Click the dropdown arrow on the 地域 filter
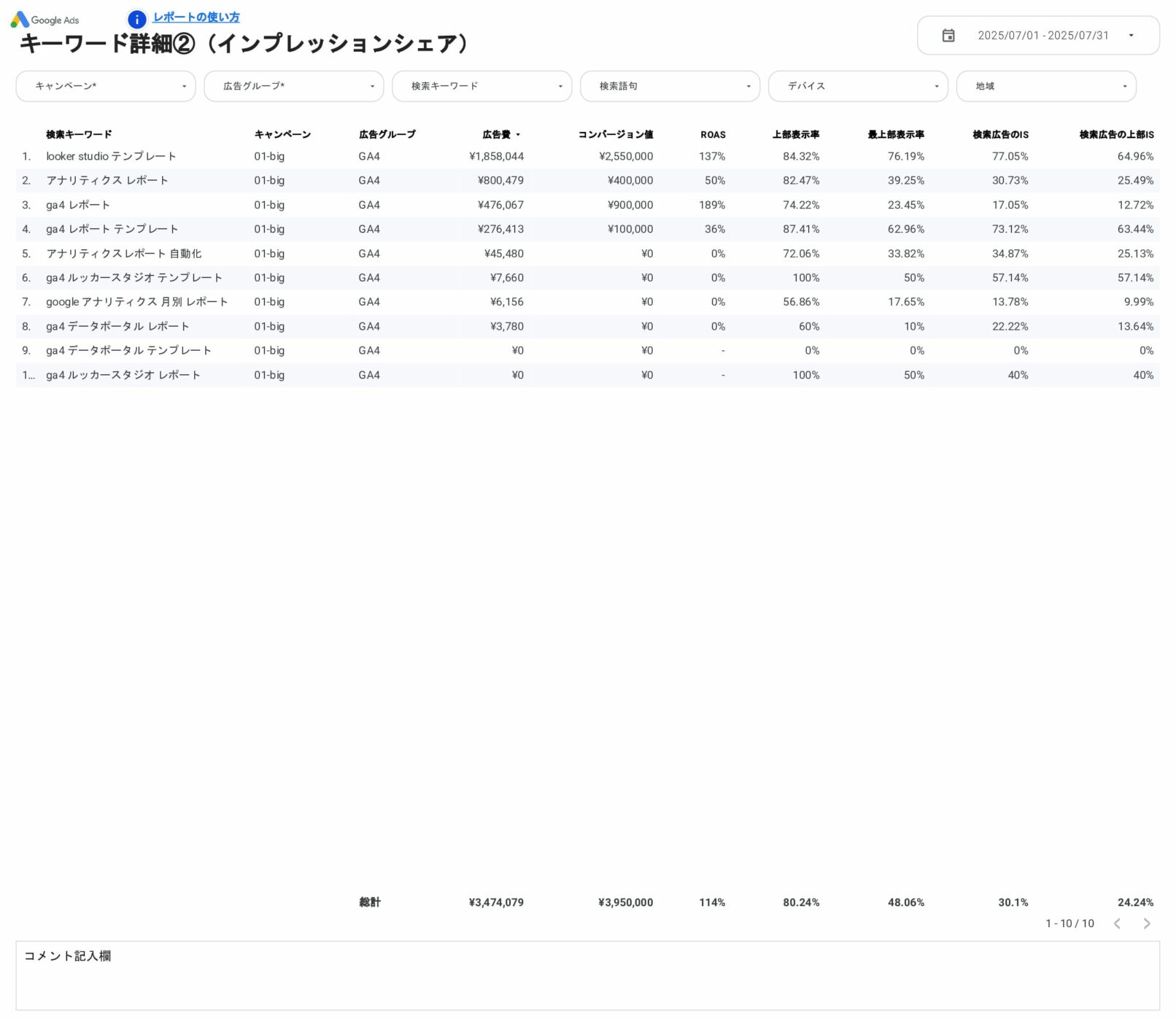This screenshot has width=1176, height=1019. (x=1124, y=86)
